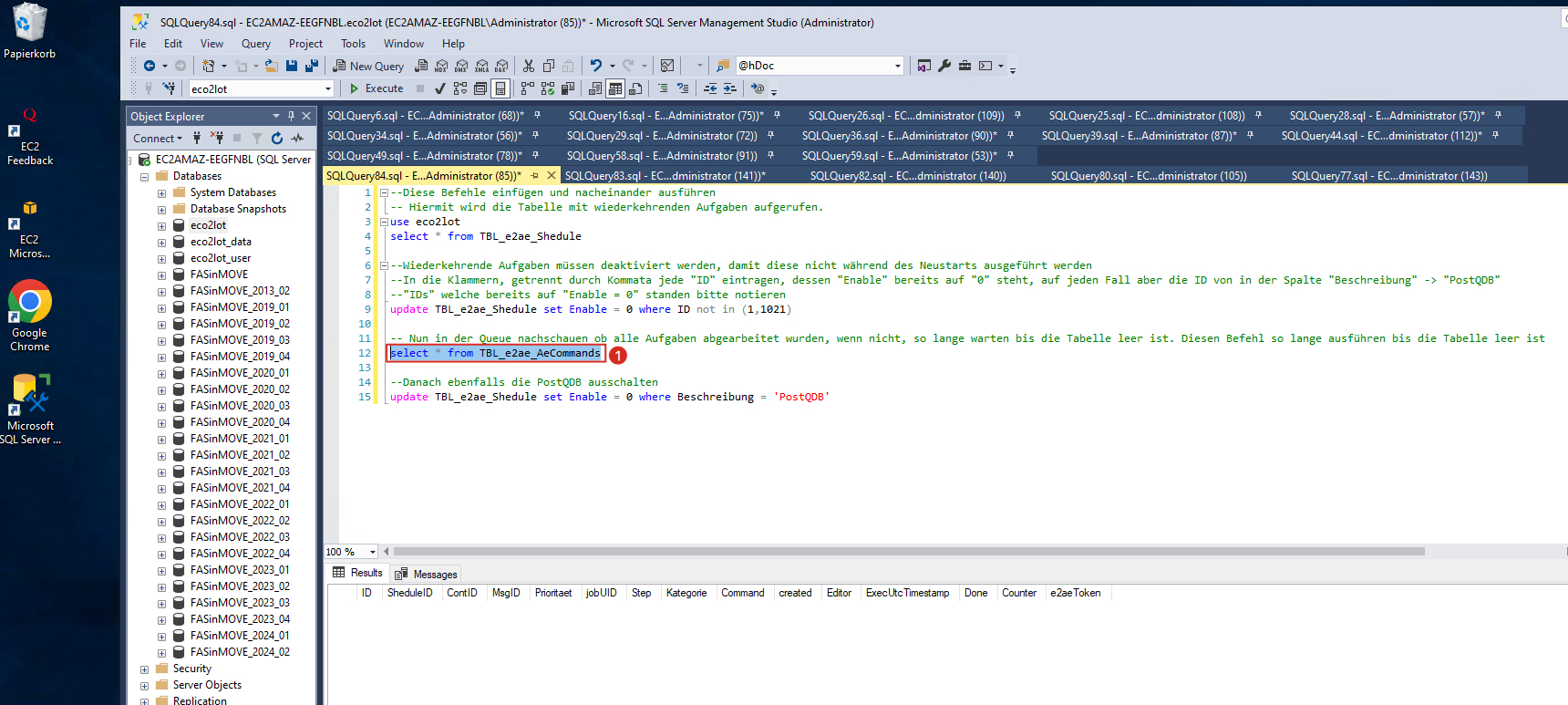
Task: Click Uncomment selected lines icon
Action: 683,88
